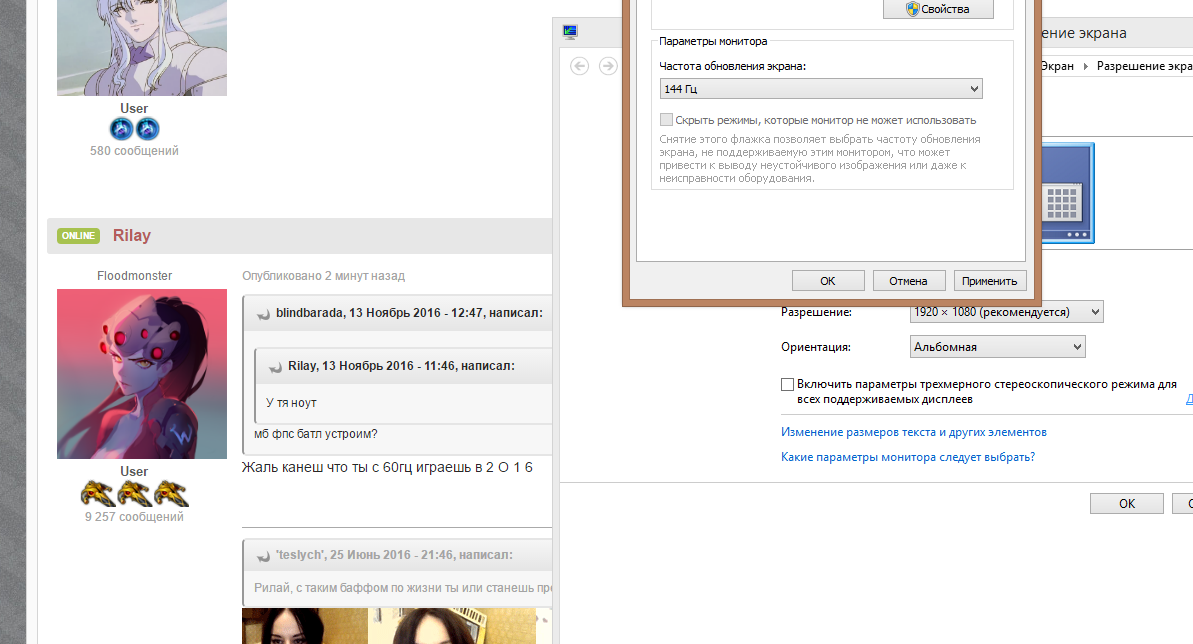Enable the 'Скрыть режимы' checkbox
Image resolution: width=1193 pixels, height=644 pixels.
tap(666, 120)
